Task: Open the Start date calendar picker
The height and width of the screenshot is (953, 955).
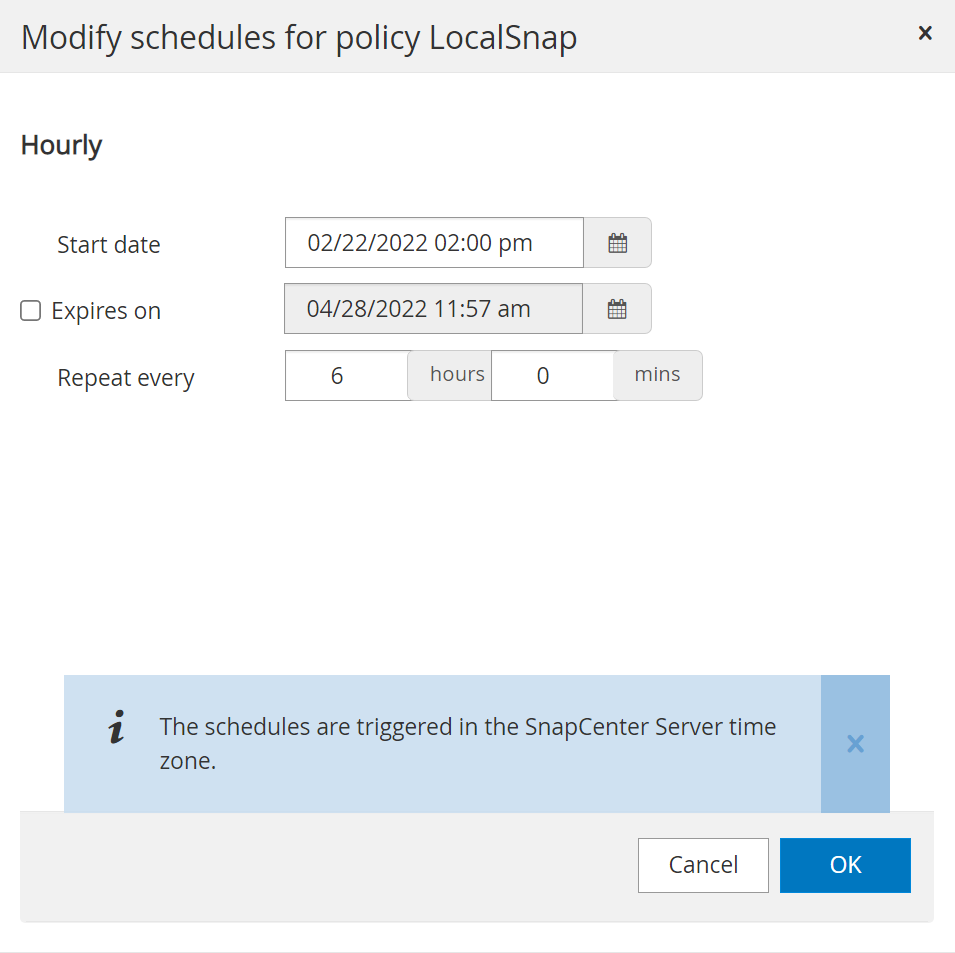Action: coord(617,243)
